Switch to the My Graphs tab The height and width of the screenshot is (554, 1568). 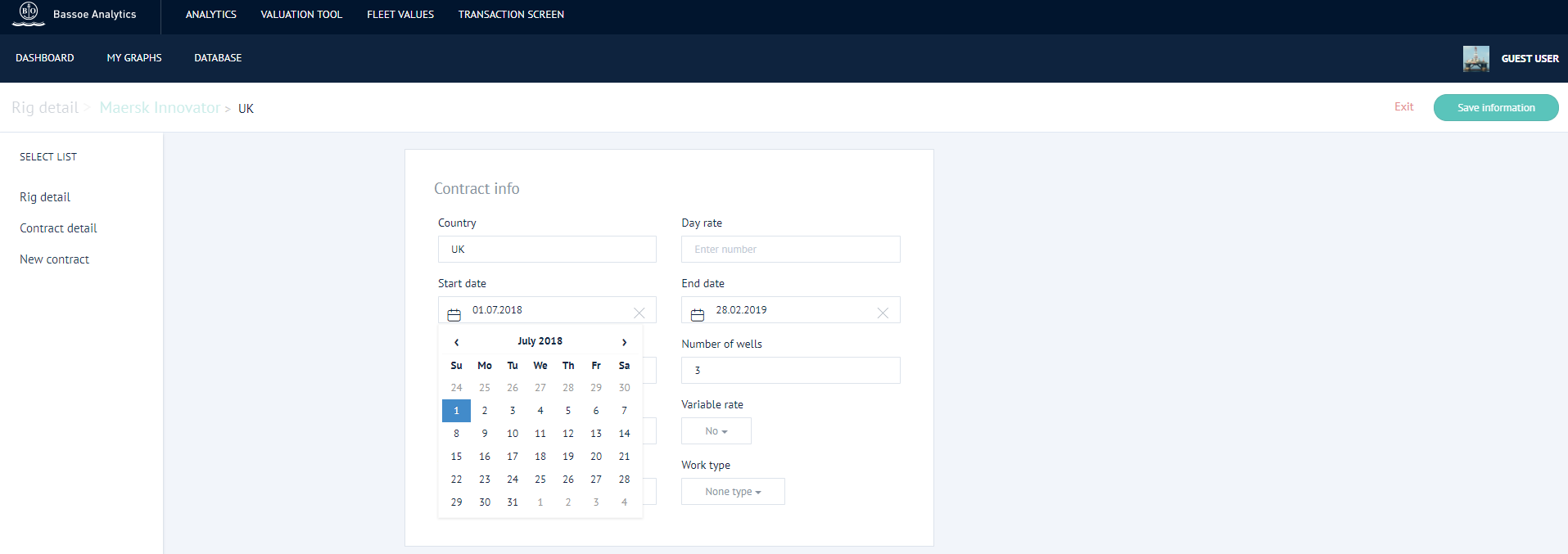(x=134, y=58)
